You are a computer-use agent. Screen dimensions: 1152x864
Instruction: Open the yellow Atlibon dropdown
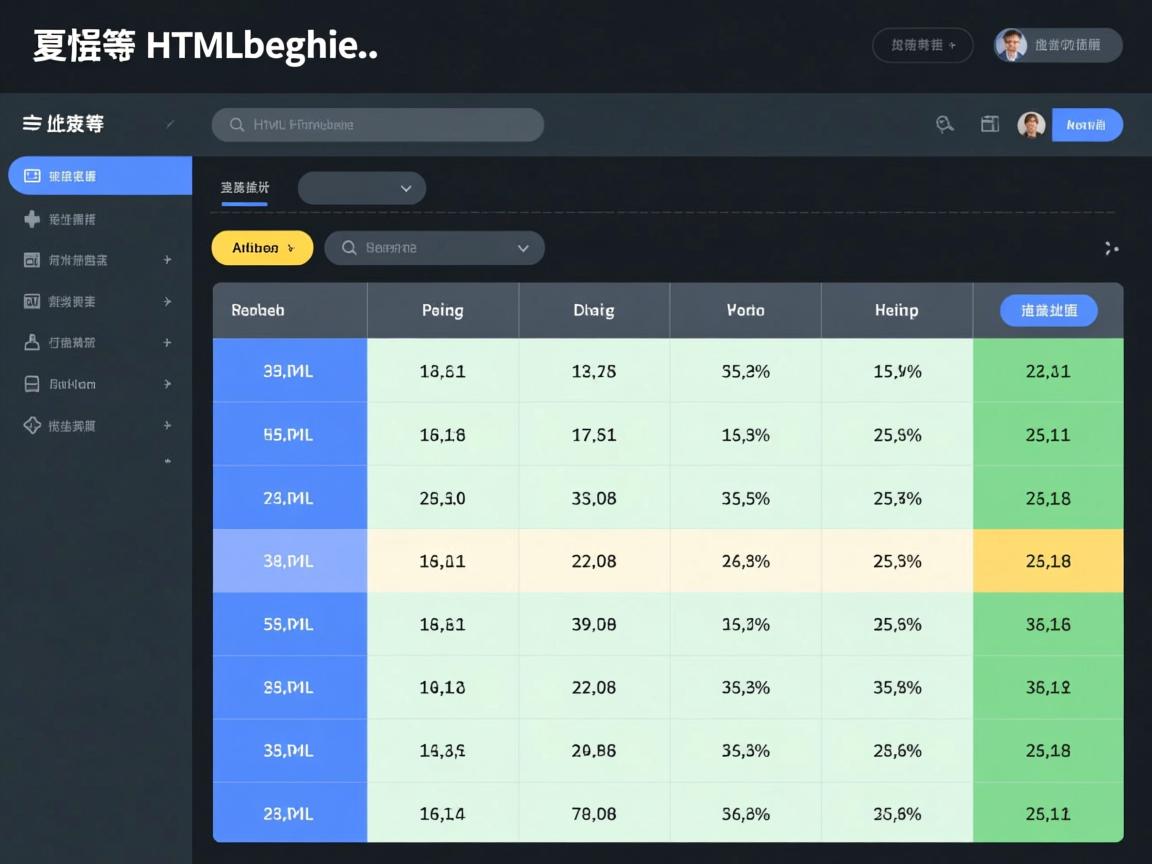262,248
